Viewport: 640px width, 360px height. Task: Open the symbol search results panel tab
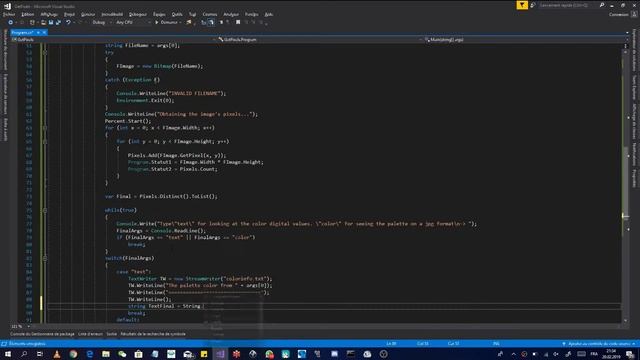(153, 334)
